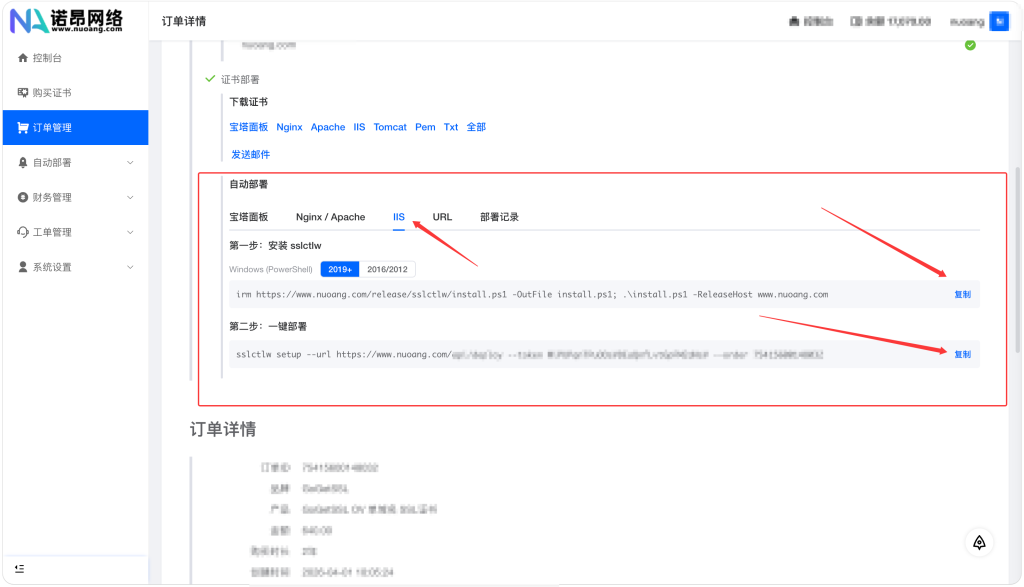Click the 系统设置 user icon
1024x587 pixels.
click(23, 267)
